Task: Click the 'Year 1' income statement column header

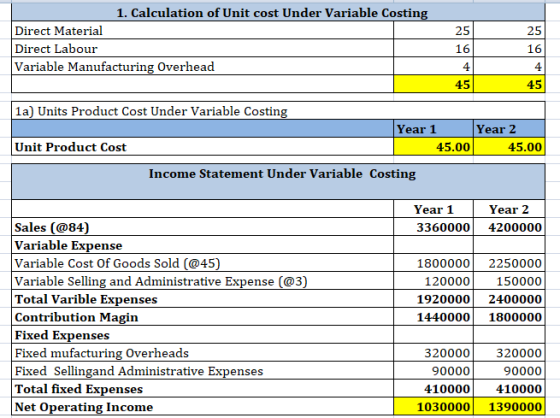Action: [434, 209]
